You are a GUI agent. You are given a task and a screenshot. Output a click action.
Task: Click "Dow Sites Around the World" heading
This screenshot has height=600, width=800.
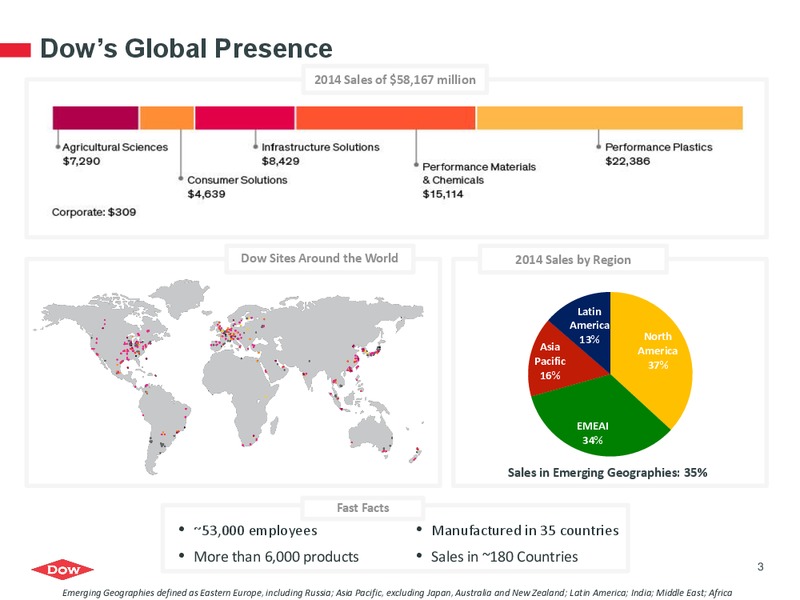[319, 258]
